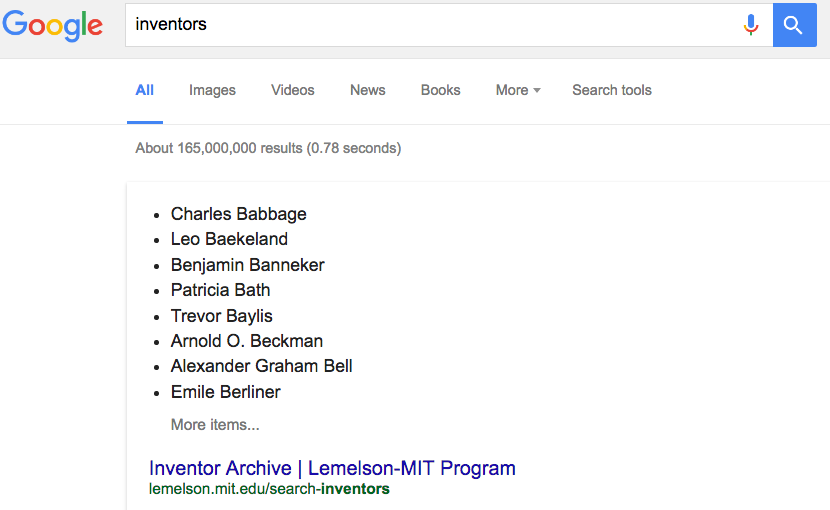The height and width of the screenshot is (510, 830).
Task: Click Patricia Bath list item
Action: pos(220,290)
